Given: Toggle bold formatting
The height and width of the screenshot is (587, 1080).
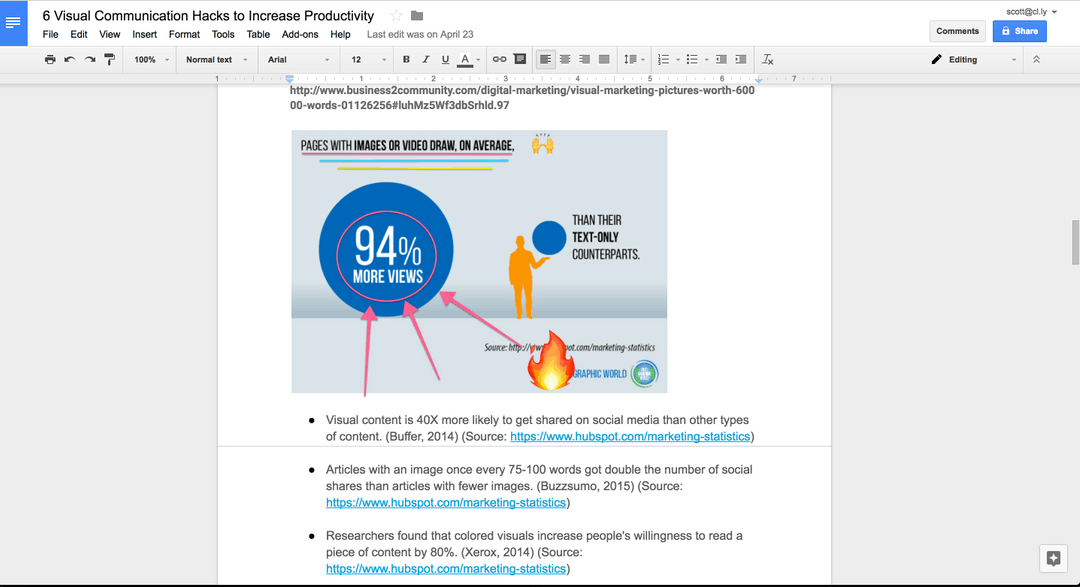Looking at the screenshot, I should pyautogui.click(x=406, y=60).
